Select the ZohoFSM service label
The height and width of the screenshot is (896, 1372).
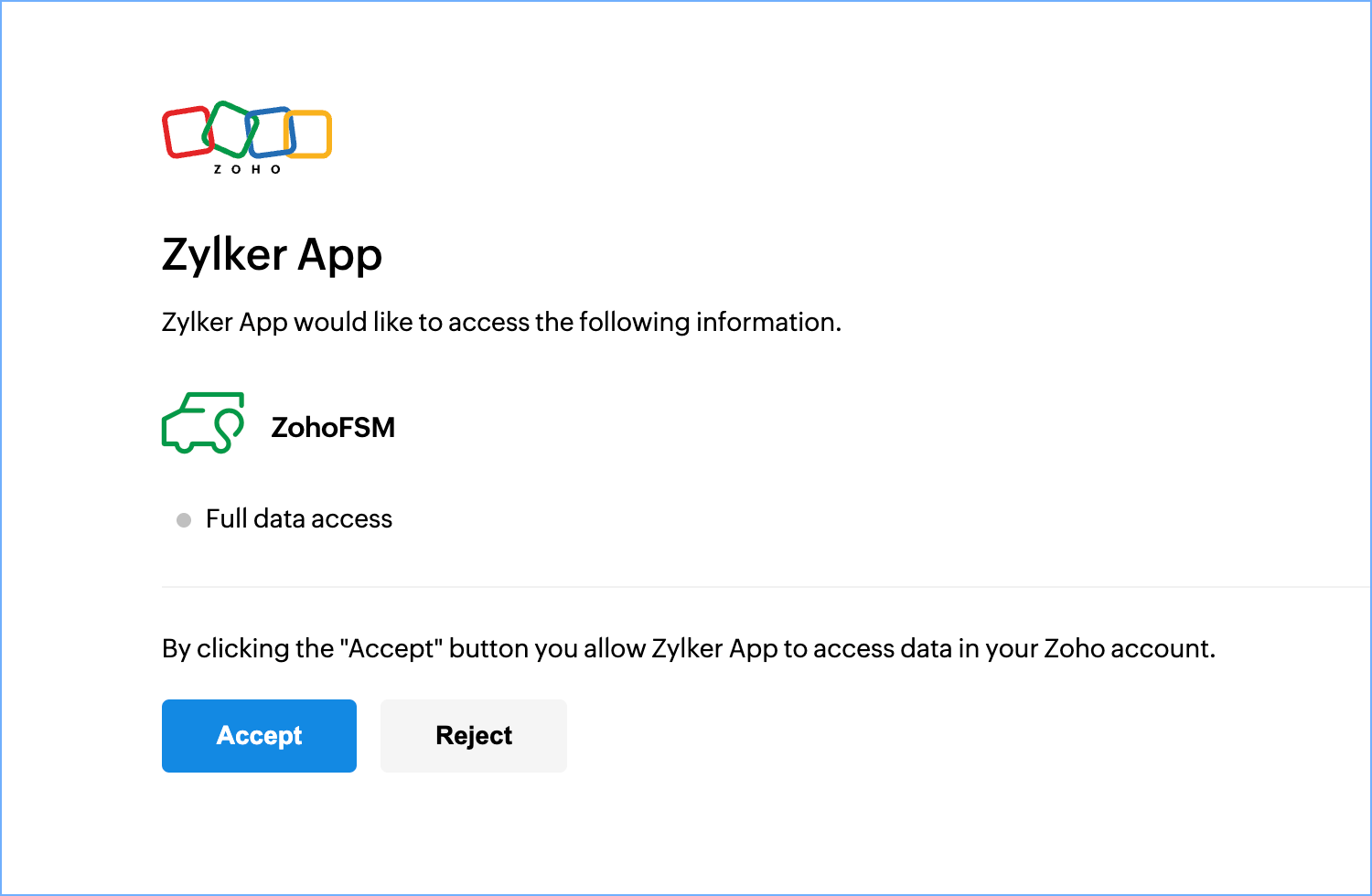tap(333, 427)
